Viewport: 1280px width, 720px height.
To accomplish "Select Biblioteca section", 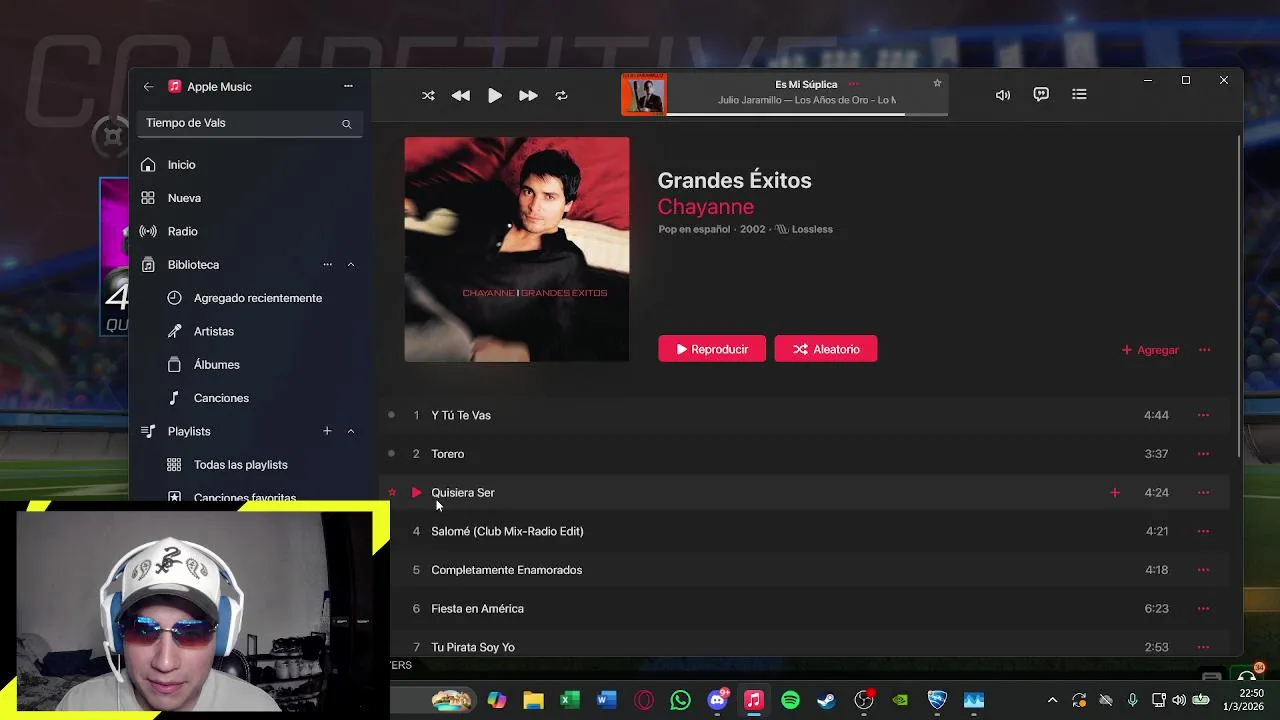I will pos(193,265).
